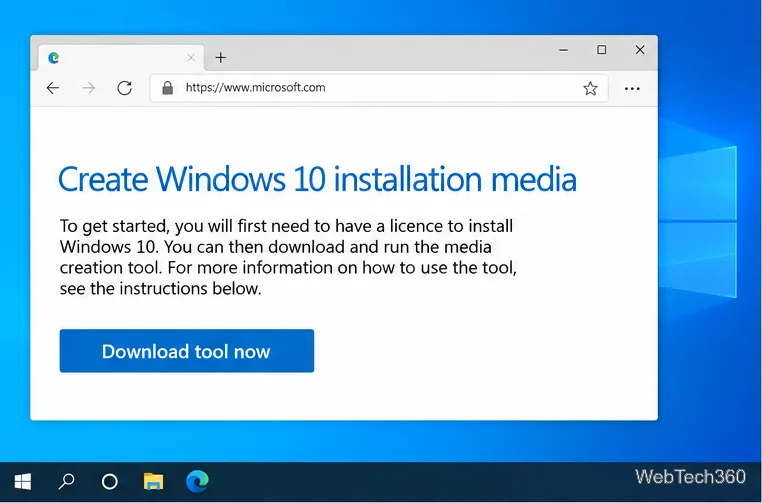Close the Edge browser window
Screen dimensions: 762x503
coord(640,50)
